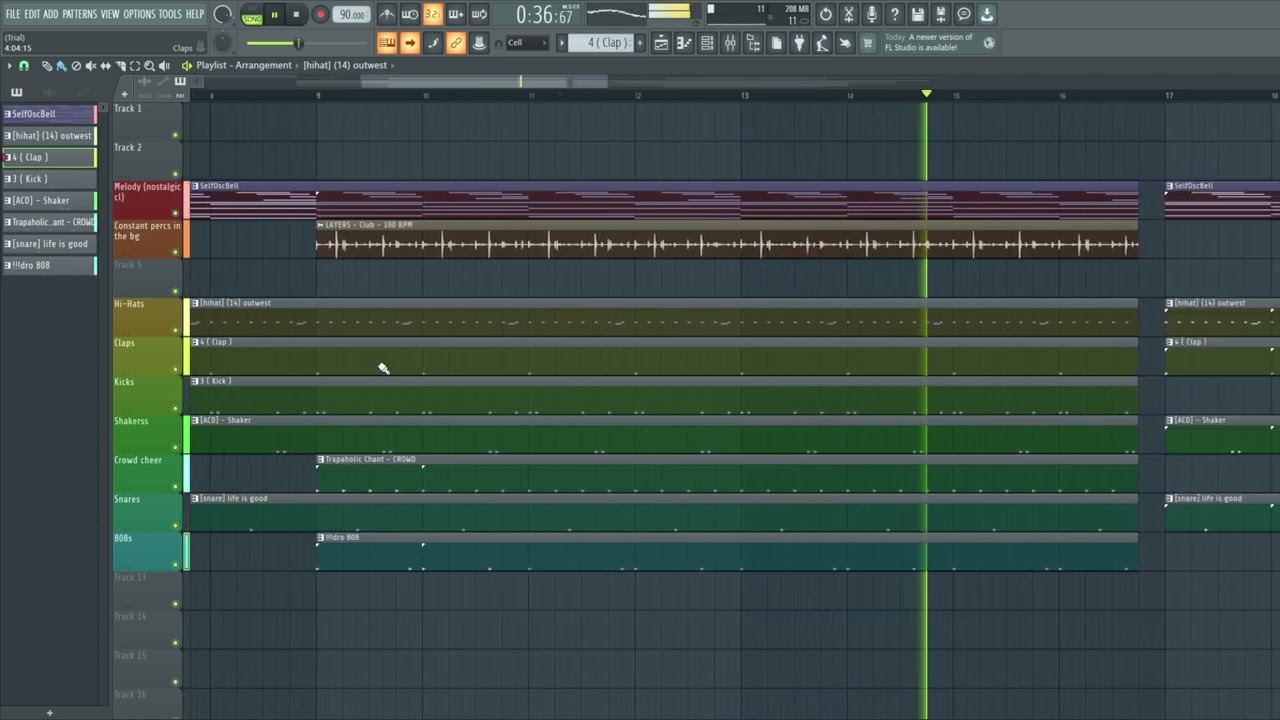Click the render audio export icon
Screen dimensions: 1280x720
tap(940, 15)
